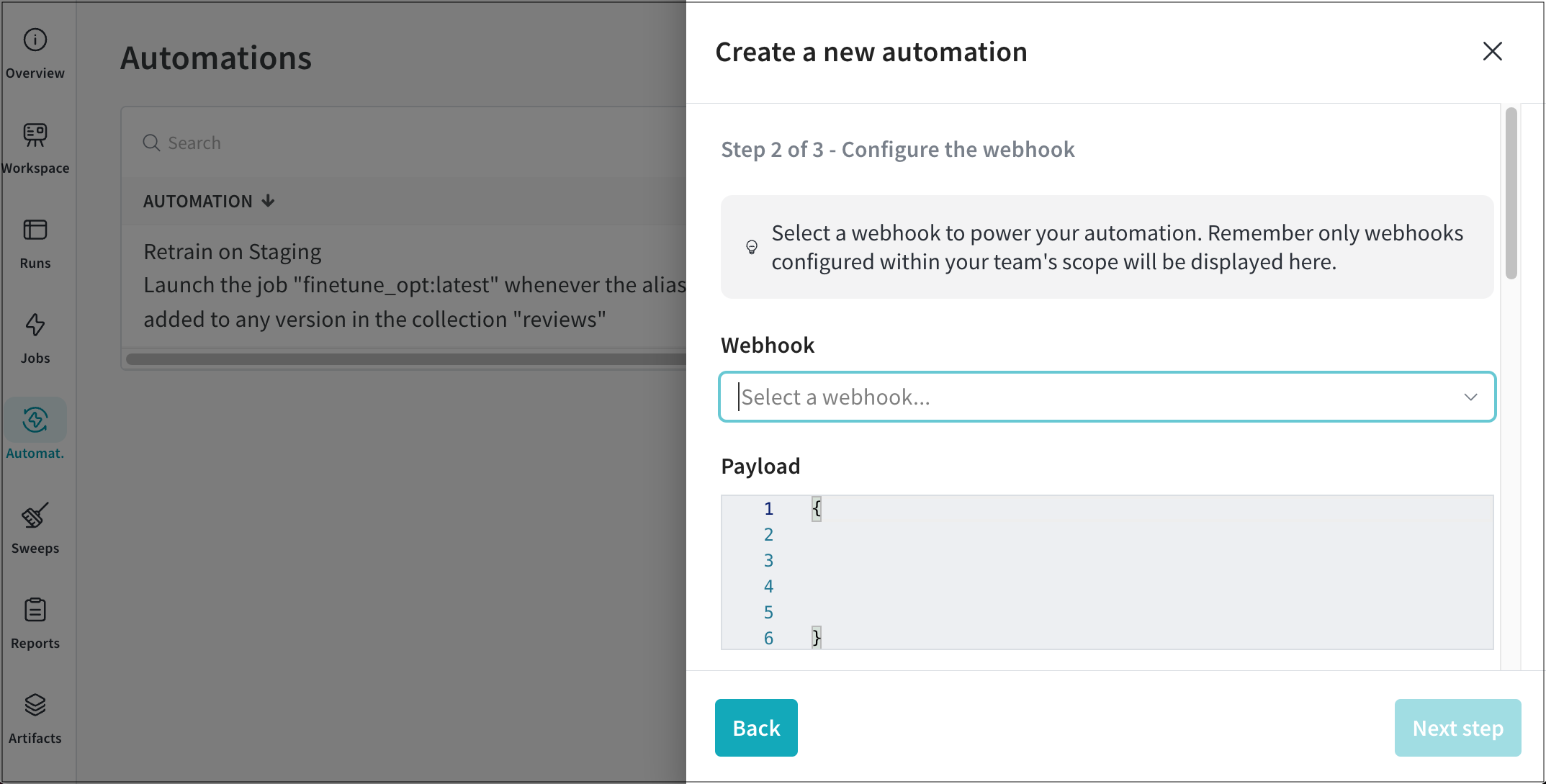Close the Create a new automation panel
Screen dimensions: 1546x784
coord(1492,51)
